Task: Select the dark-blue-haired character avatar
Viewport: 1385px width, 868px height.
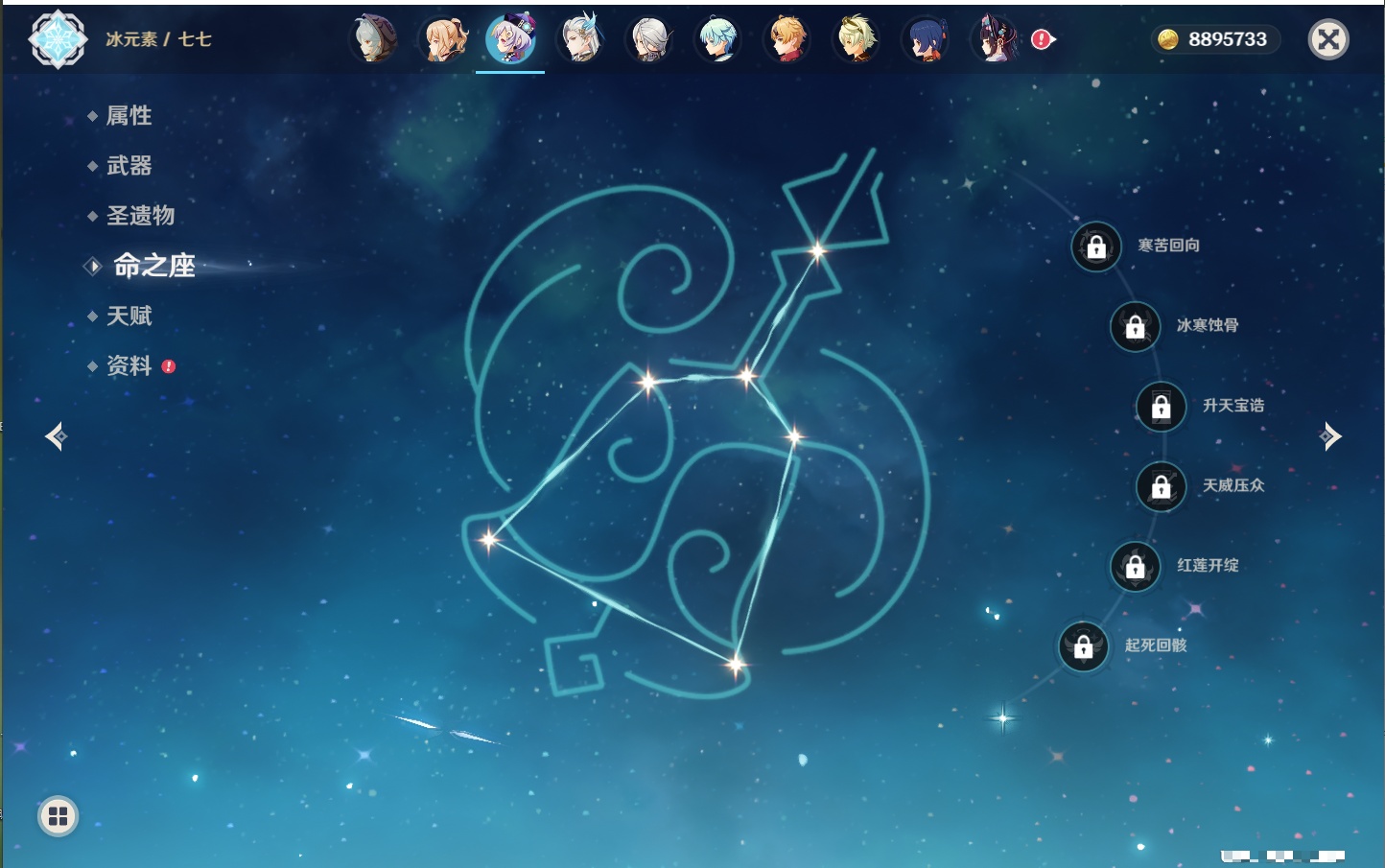Action: (925, 39)
